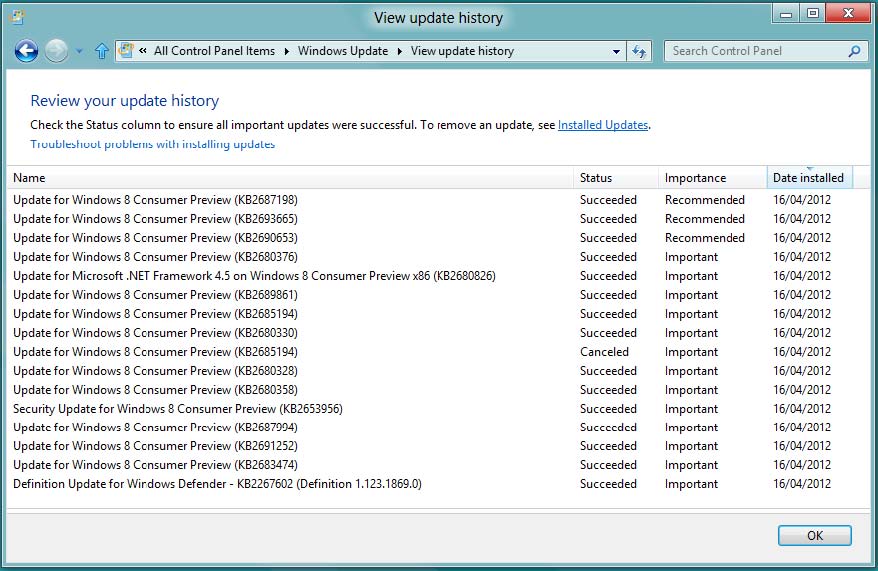Open Troubleshoot problems with installing updates
This screenshot has width=878, height=571.
(x=152, y=144)
